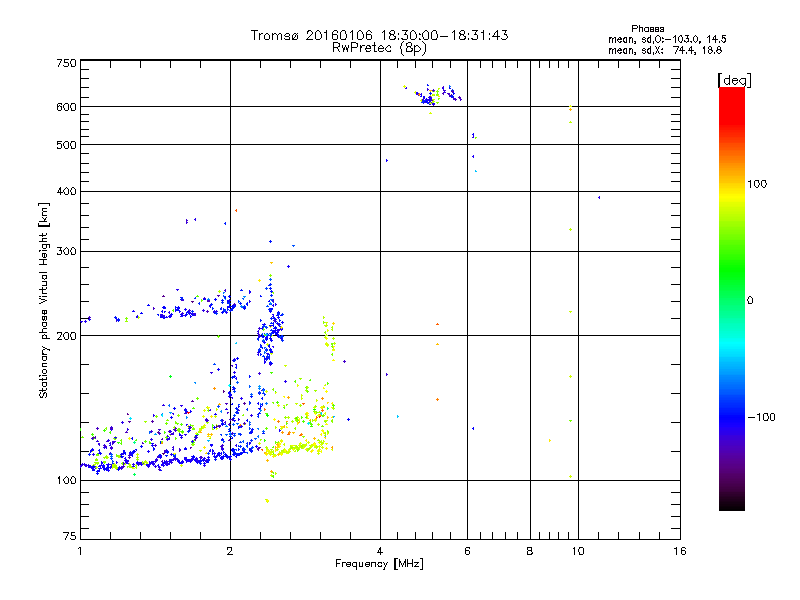Click the x-axis tick value '10'
The image size is (800, 600).
tap(578, 551)
